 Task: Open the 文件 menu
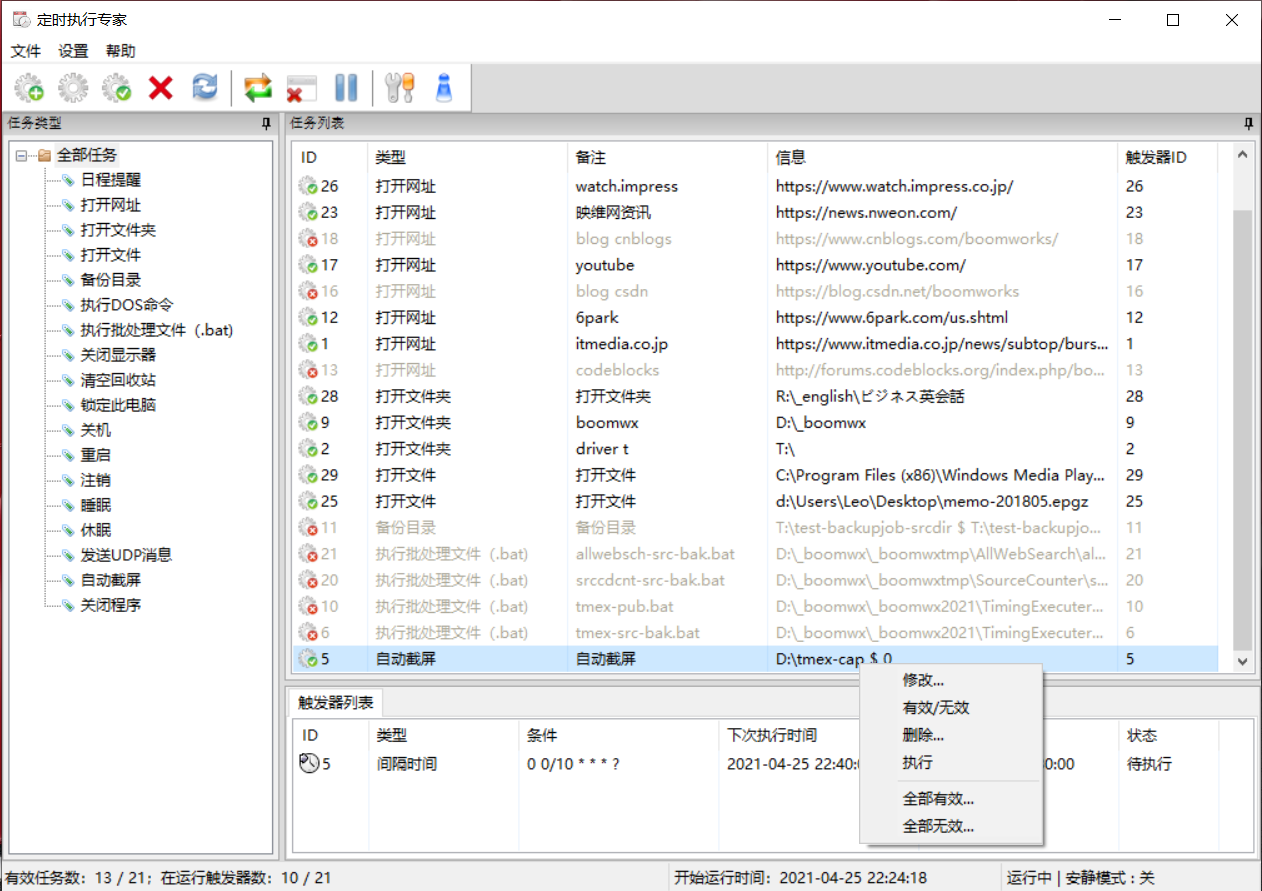coord(26,51)
